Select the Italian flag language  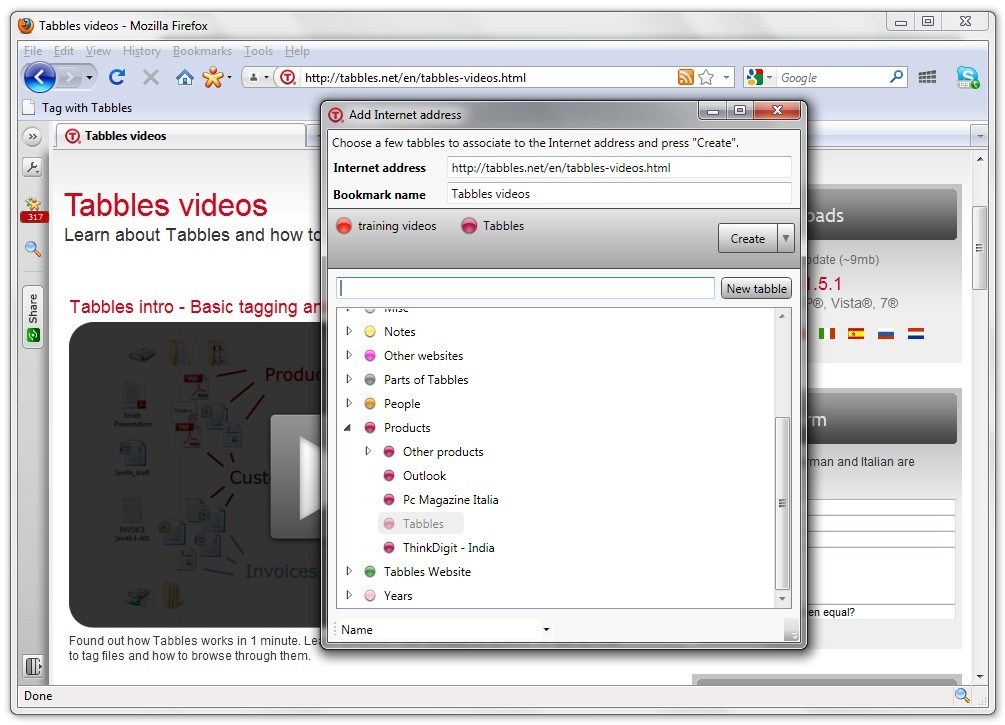[827, 333]
